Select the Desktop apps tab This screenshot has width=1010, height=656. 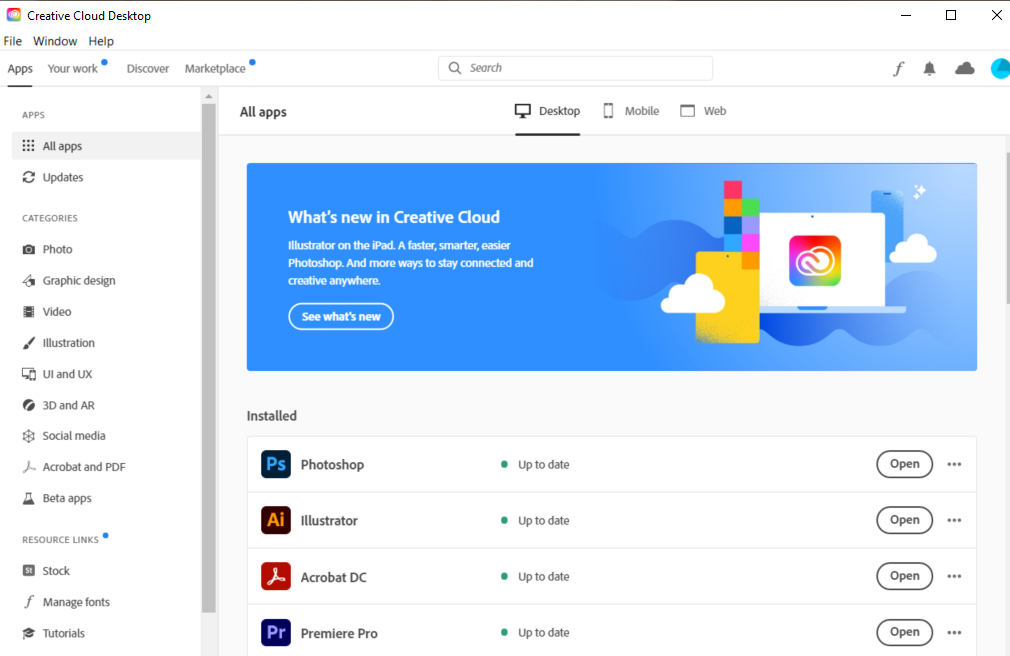[x=548, y=111]
